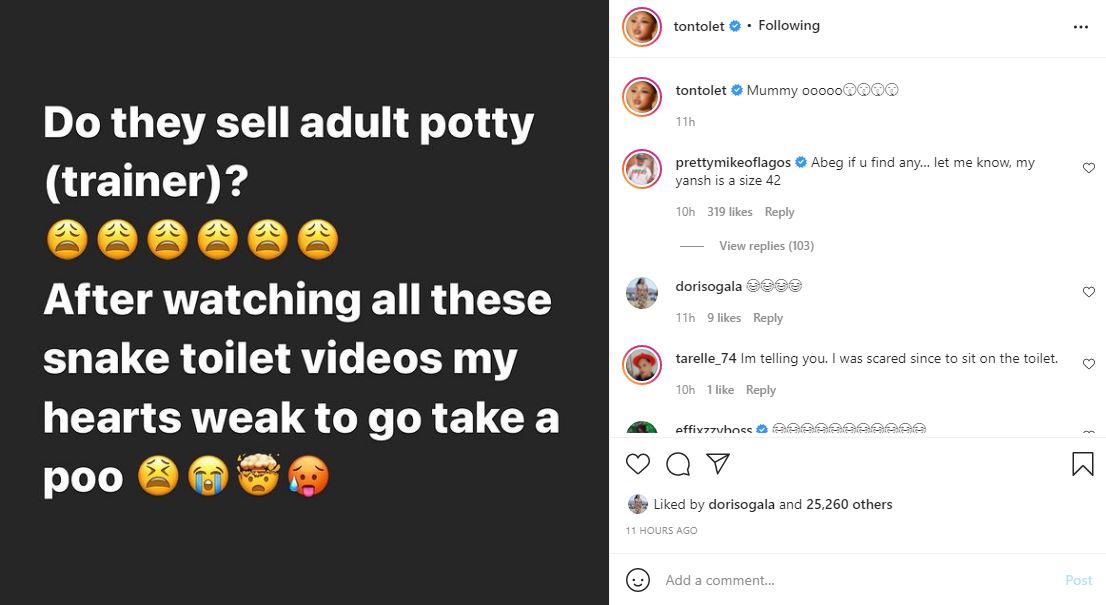This screenshot has width=1106, height=605.
Task: Reply to prettymikeoflagos's comment
Action: pyautogui.click(x=779, y=212)
